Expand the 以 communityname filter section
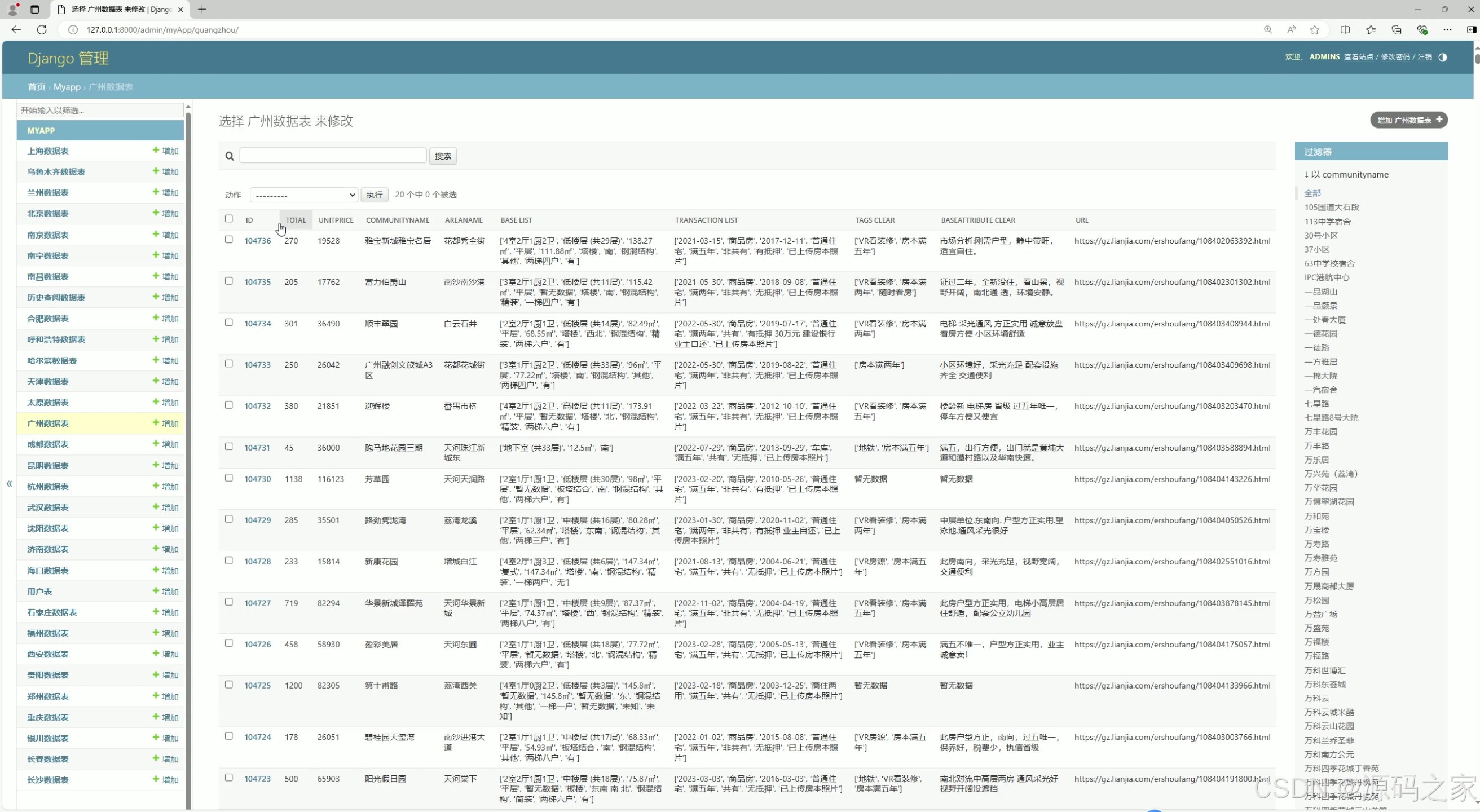Viewport: 1480px width, 812px height. point(1346,175)
